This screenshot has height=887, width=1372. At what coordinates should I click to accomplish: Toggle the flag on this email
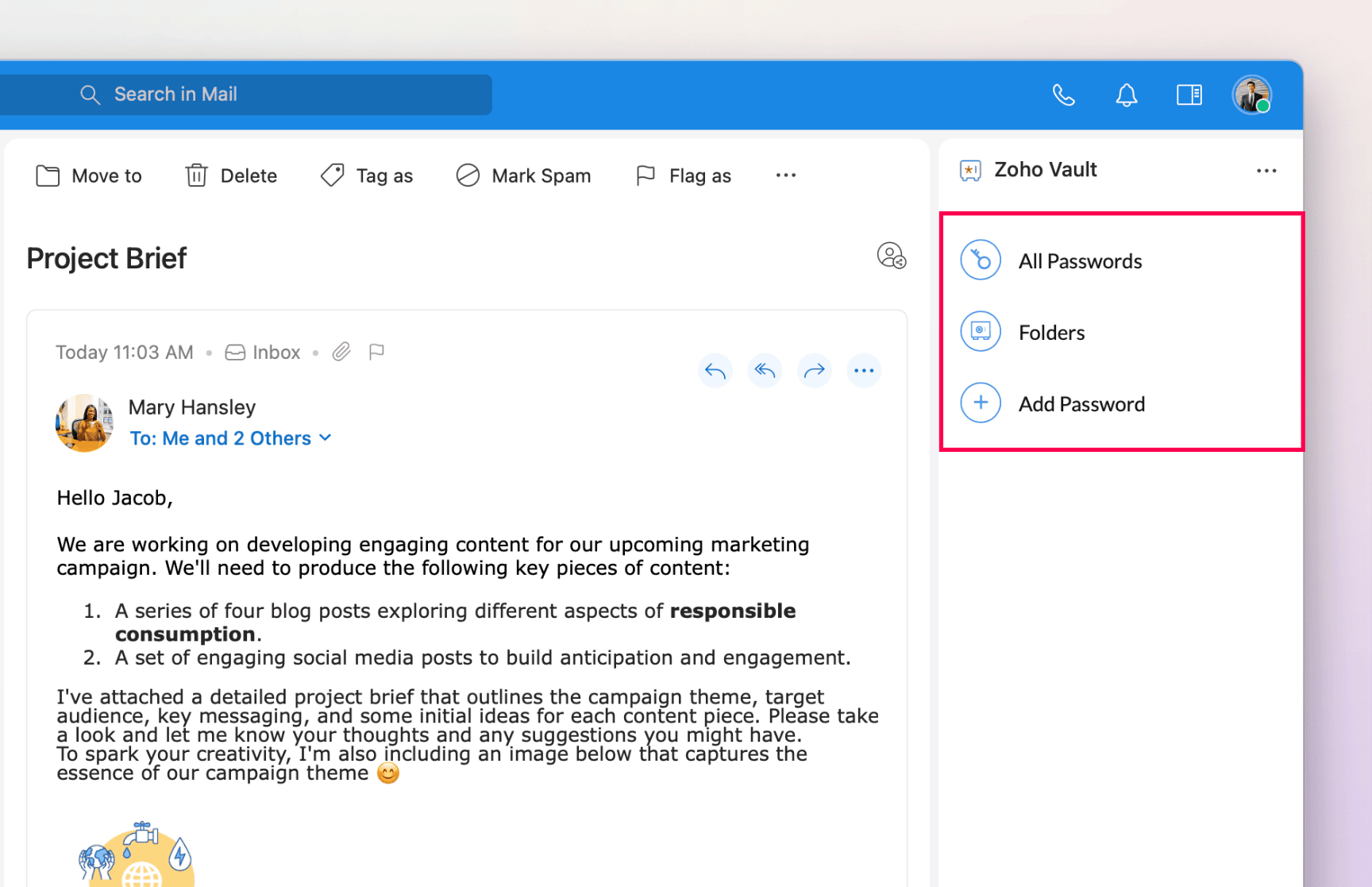377,352
